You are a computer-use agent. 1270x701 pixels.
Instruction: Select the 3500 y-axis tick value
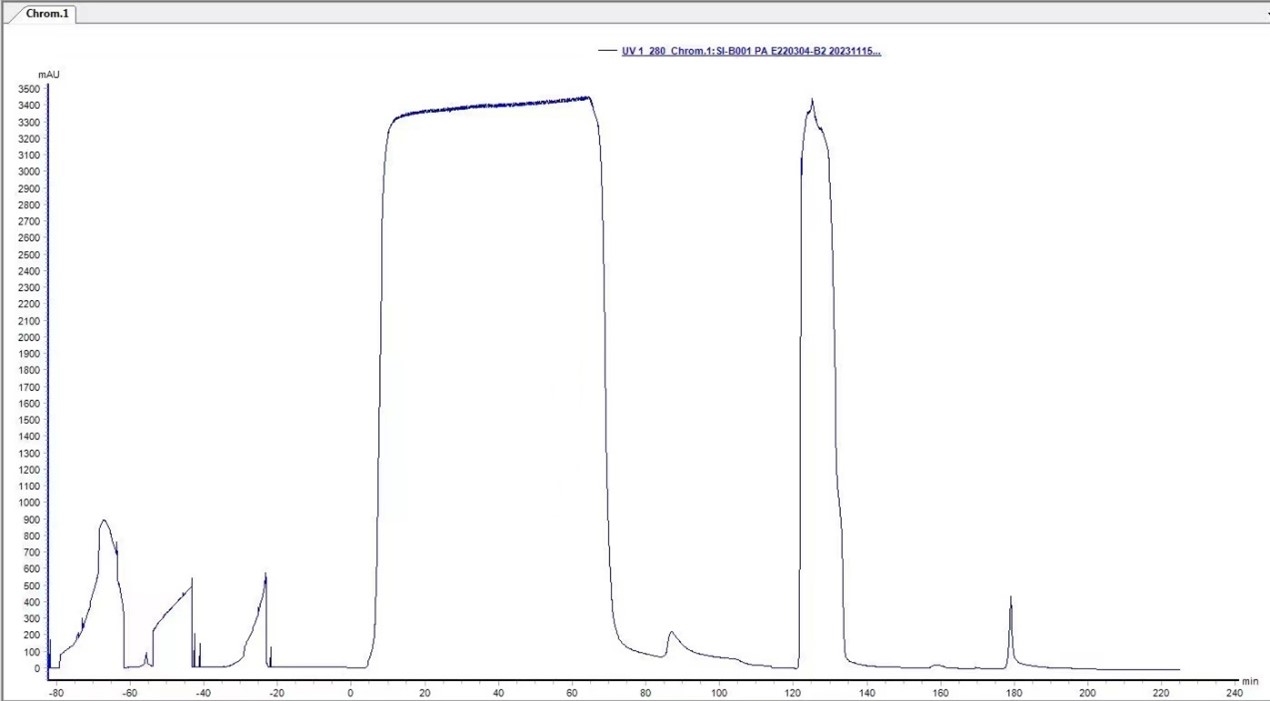pos(30,89)
